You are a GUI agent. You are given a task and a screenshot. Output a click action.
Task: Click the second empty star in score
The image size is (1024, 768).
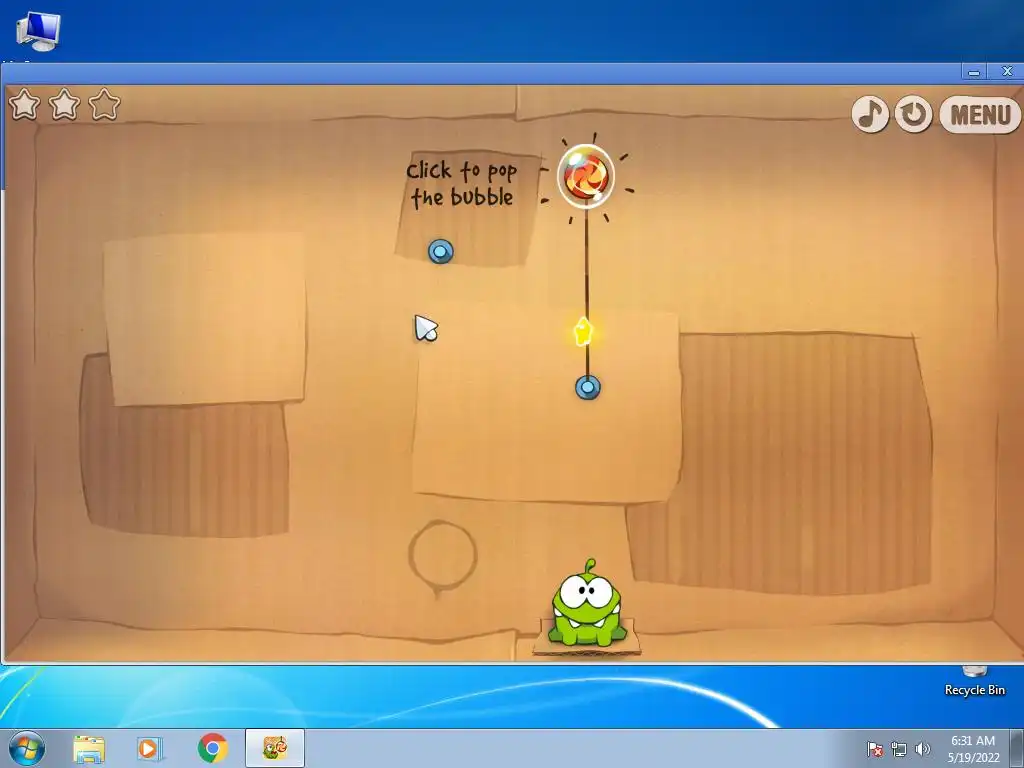65,104
